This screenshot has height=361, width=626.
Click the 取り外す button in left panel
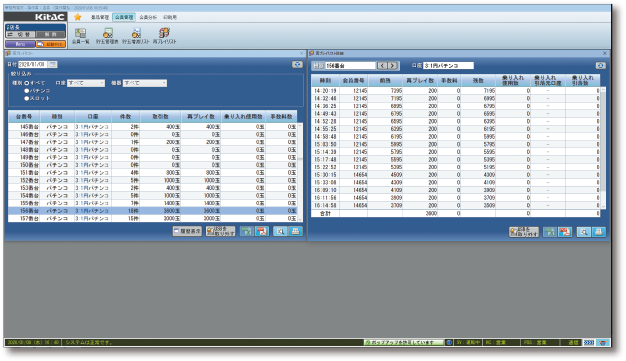220,231
